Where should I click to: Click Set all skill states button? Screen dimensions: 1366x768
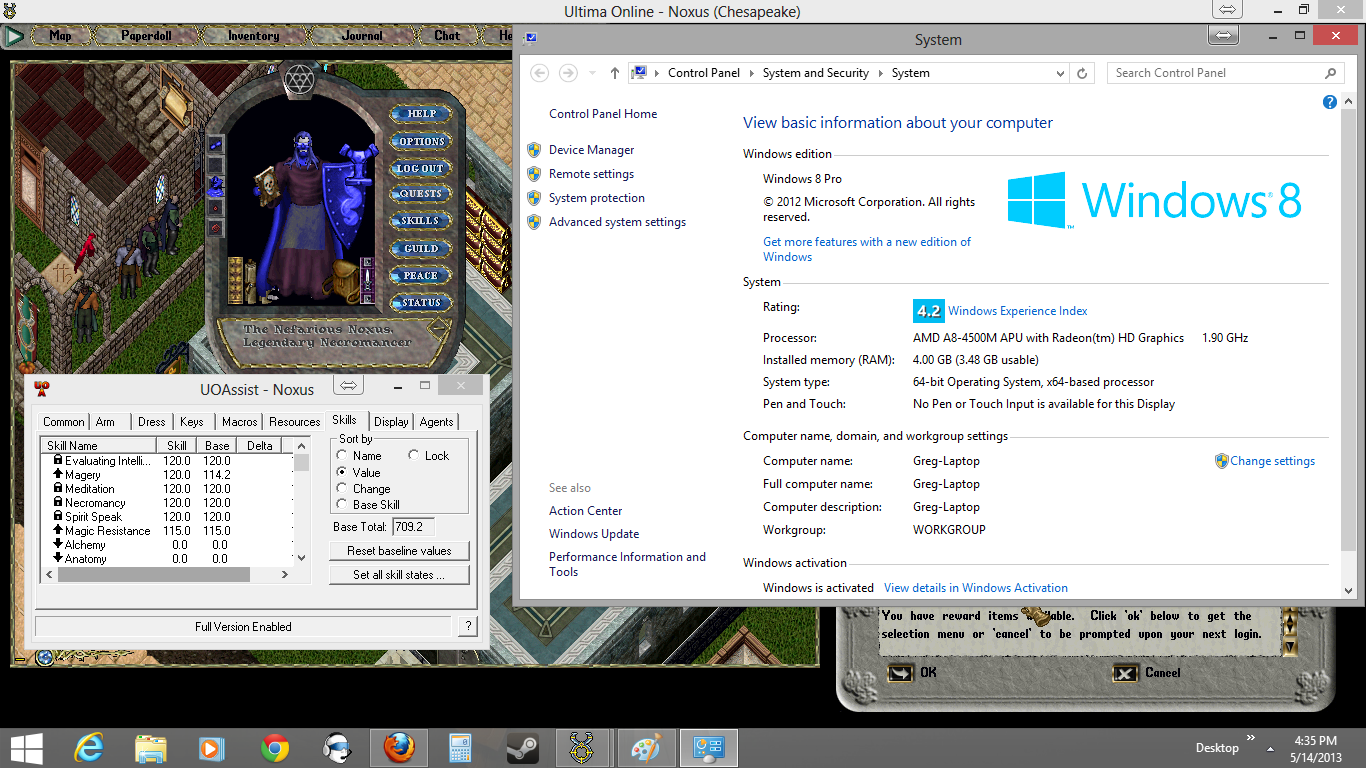tap(399, 575)
